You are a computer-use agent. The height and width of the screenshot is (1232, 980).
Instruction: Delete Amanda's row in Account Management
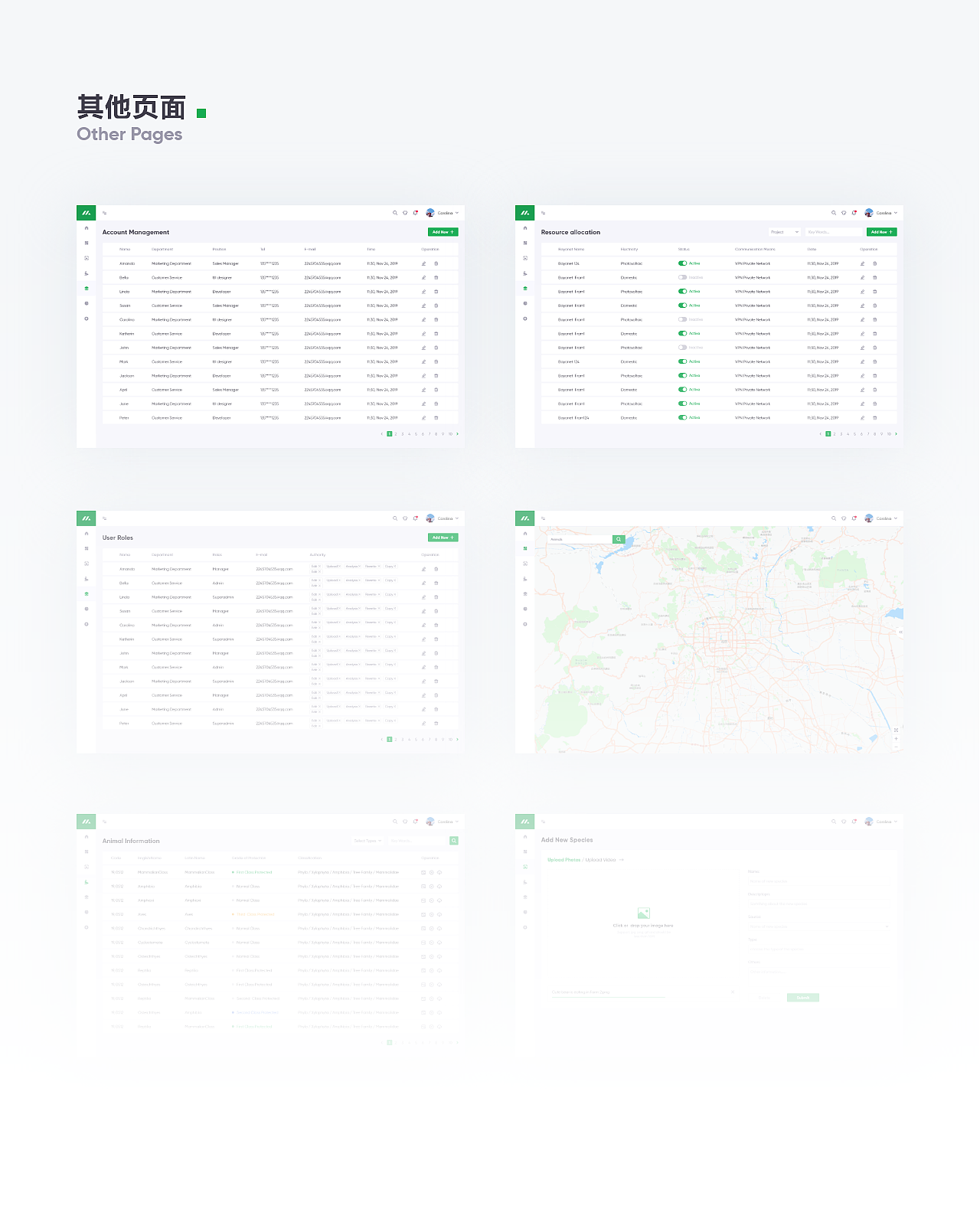436,263
